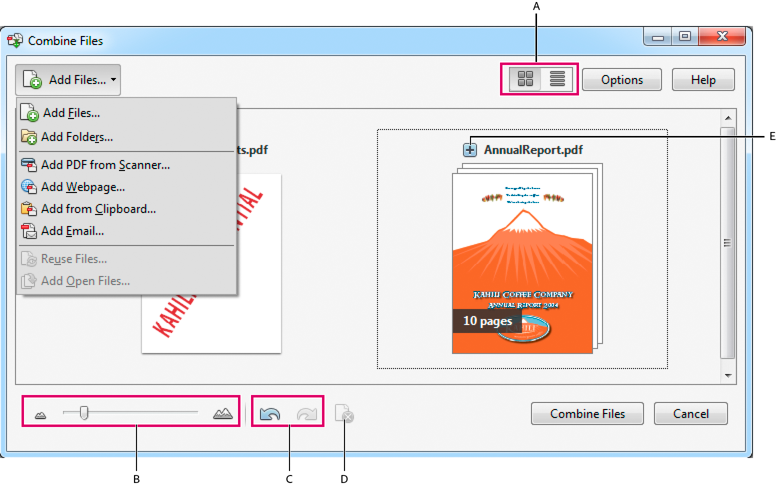This screenshot has width=776, height=486.
Task: Open the Add Files dropdown button
Action: point(68,80)
